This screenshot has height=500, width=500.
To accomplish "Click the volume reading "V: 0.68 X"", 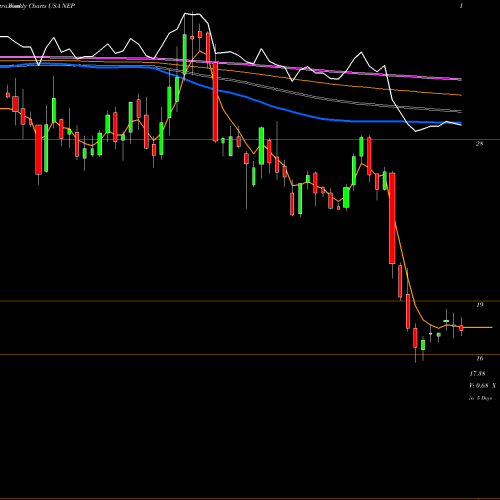I will click(x=482, y=386).
